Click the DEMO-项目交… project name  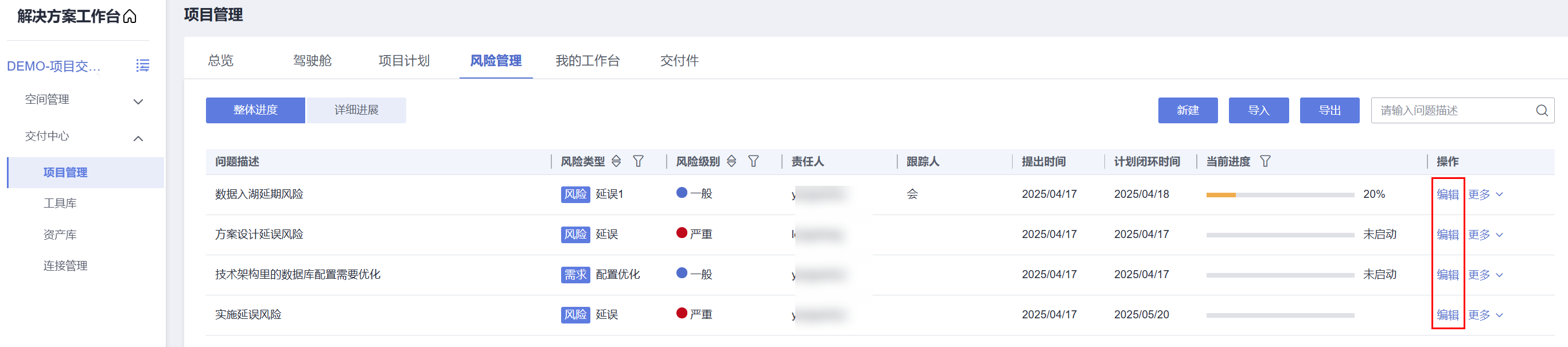(53, 67)
